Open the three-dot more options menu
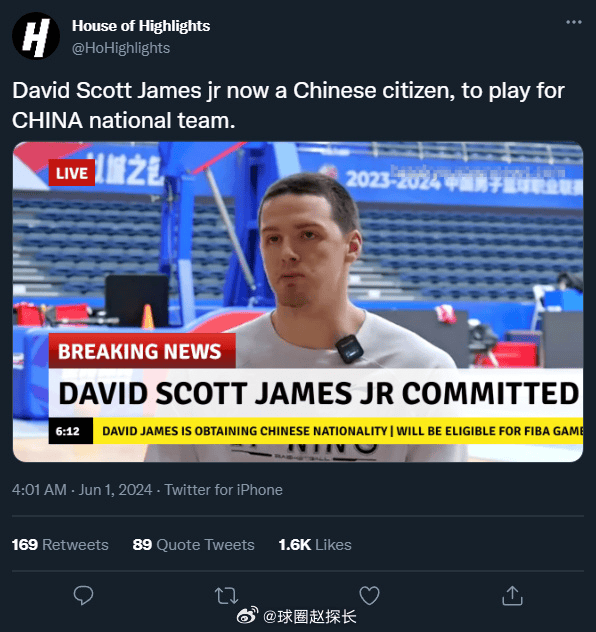Viewport: 596px width, 632px height. point(573,22)
